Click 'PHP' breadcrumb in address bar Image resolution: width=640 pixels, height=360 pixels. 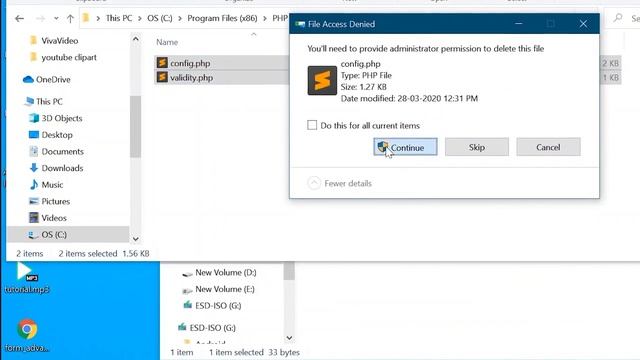click(x=280, y=18)
